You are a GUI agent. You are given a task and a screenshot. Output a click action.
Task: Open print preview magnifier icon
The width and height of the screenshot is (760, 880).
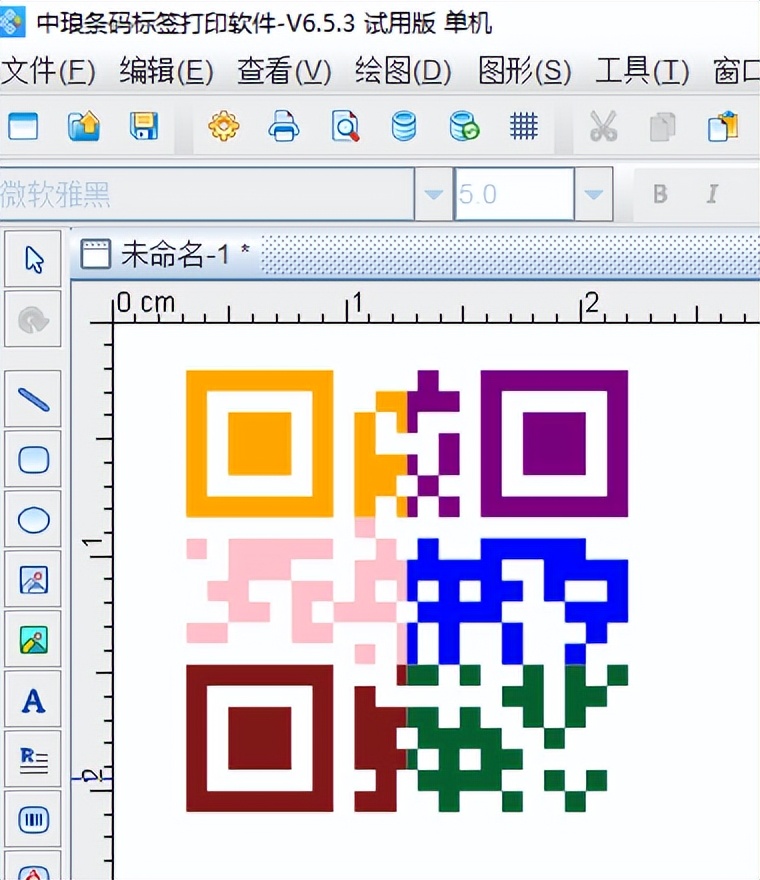[x=345, y=126]
